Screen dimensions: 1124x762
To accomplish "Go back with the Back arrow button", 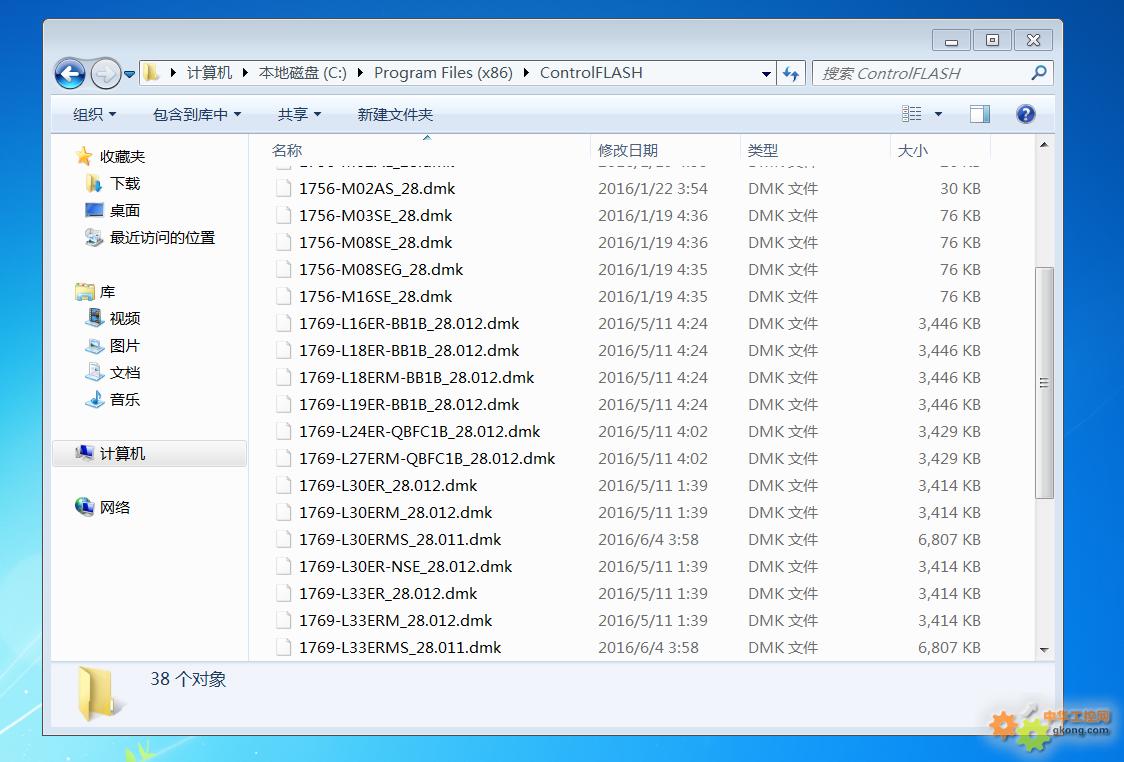I will point(70,73).
